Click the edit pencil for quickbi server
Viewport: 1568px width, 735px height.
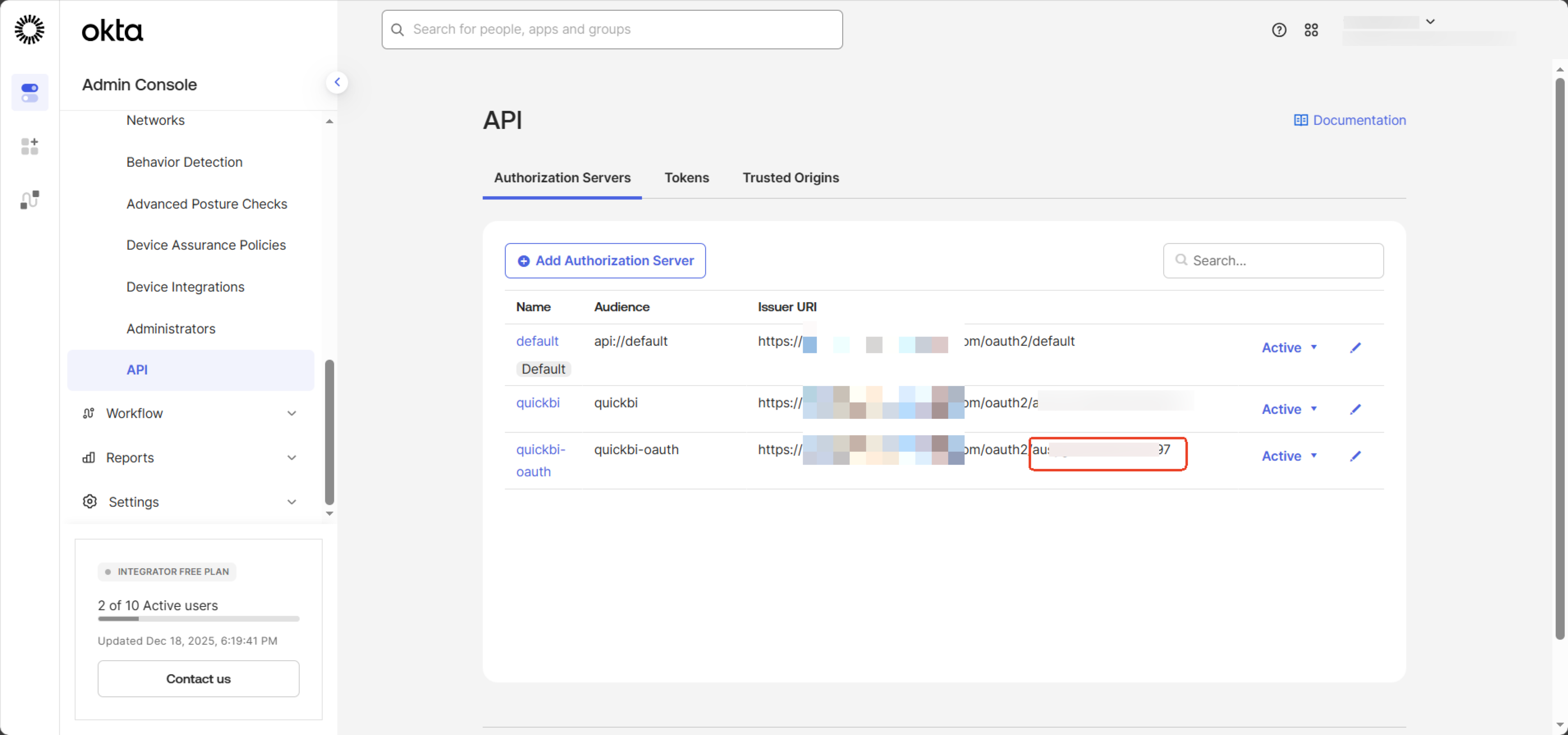click(x=1355, y=409)
